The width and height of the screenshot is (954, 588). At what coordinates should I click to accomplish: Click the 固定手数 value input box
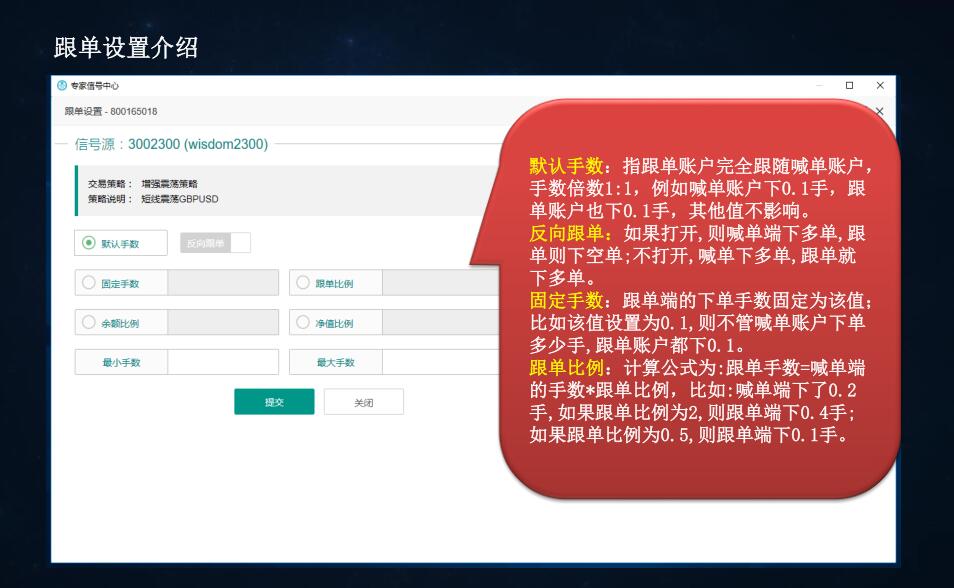pyautogui.click(x=223, y=283)
